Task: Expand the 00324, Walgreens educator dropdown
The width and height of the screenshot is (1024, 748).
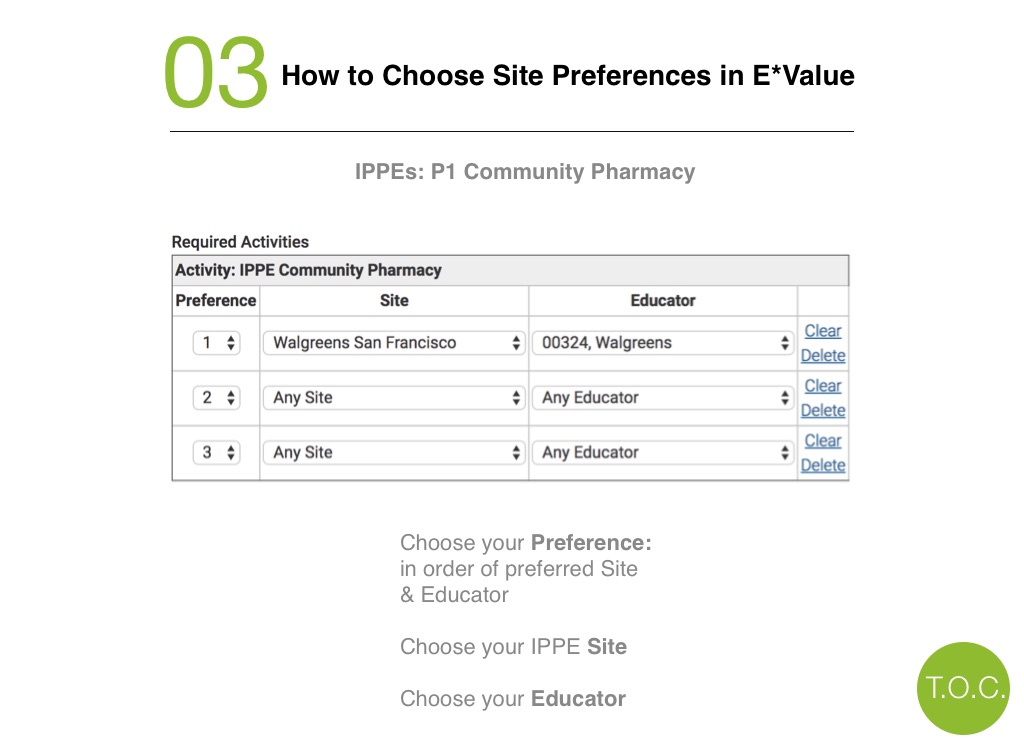Action: tap(663, 343)
